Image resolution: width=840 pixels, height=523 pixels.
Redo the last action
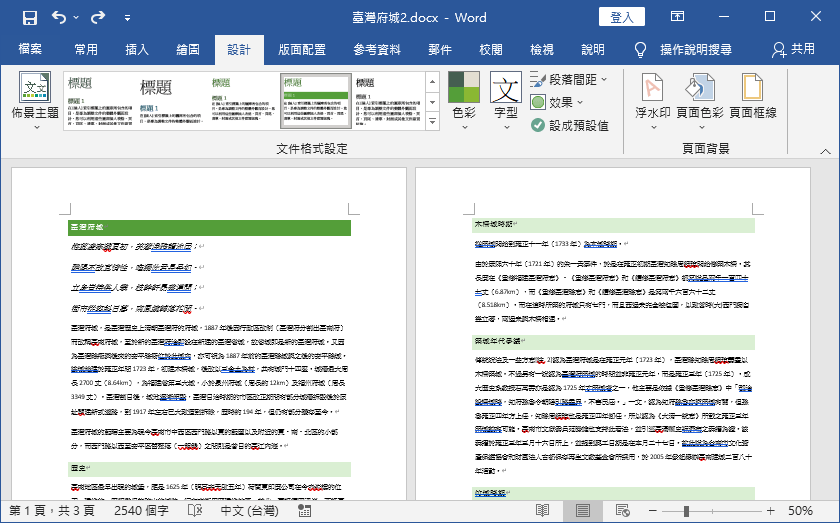coord(98,18)
